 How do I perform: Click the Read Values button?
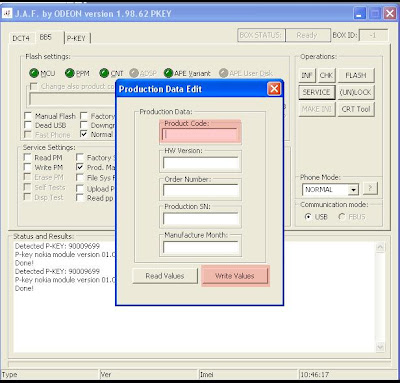[165, 276]
